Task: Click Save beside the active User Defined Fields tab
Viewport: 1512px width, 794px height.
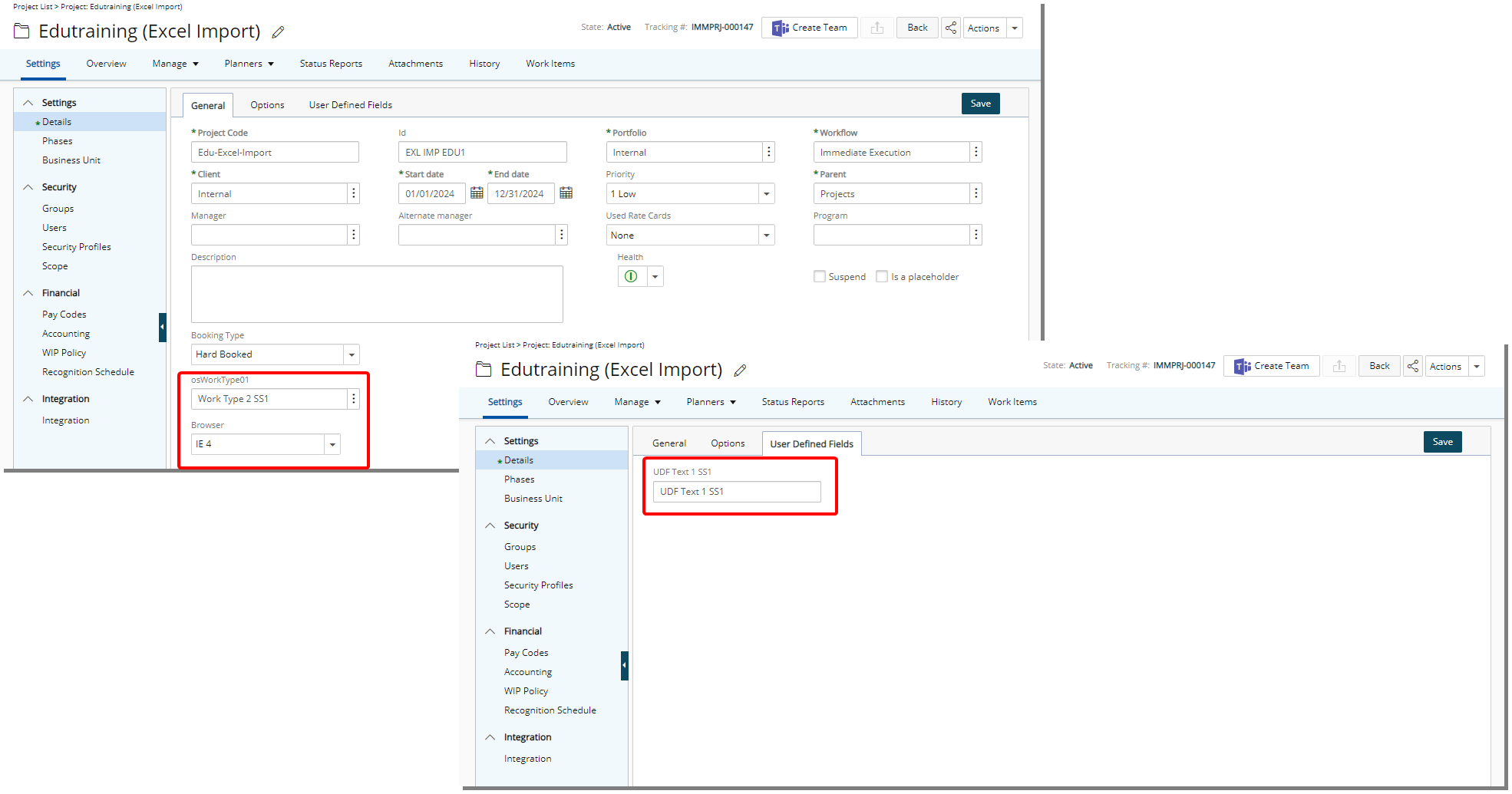Action: click(x=1442, y=442)
